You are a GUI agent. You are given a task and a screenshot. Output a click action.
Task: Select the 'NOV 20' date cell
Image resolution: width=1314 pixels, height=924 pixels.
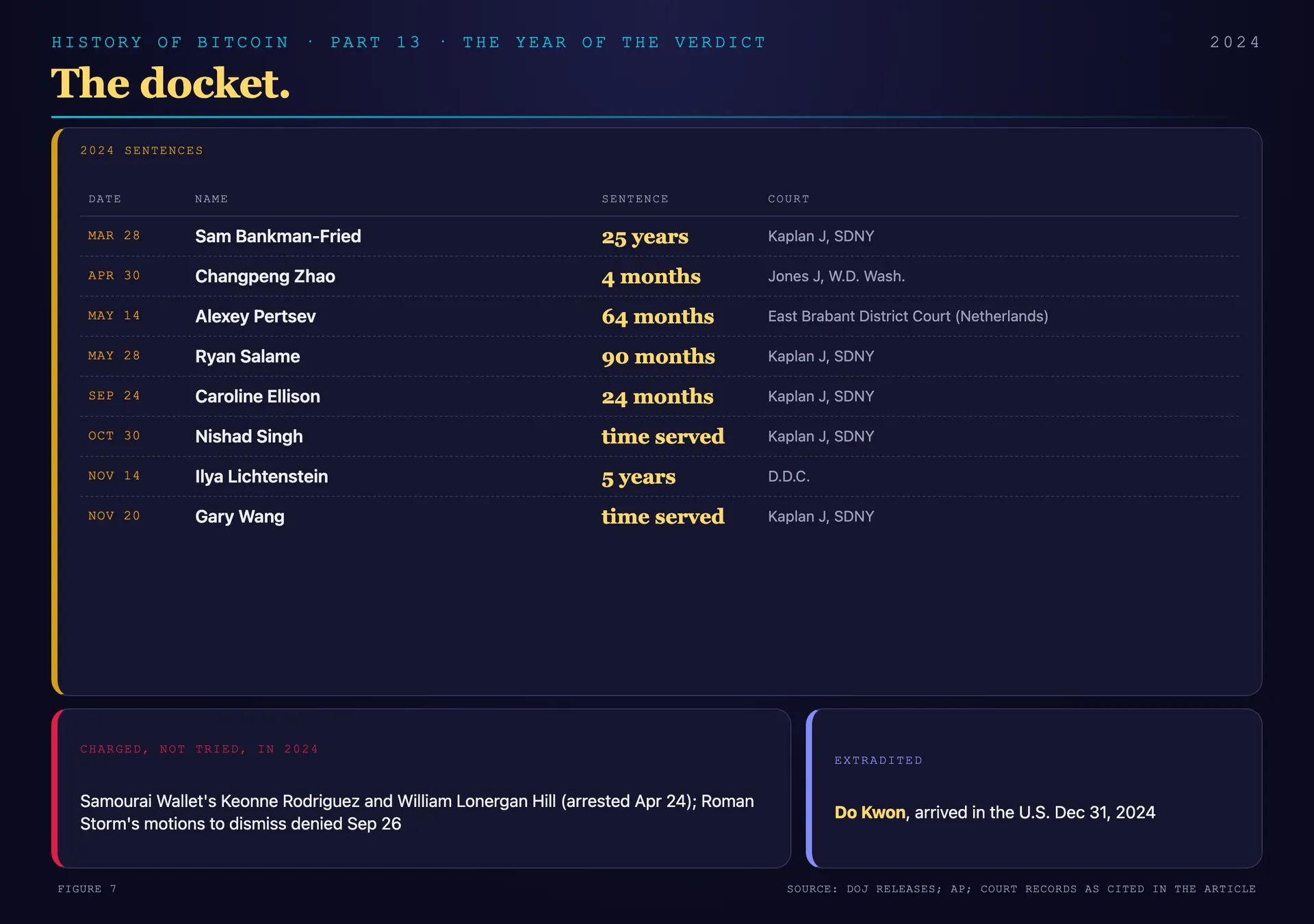114,516
